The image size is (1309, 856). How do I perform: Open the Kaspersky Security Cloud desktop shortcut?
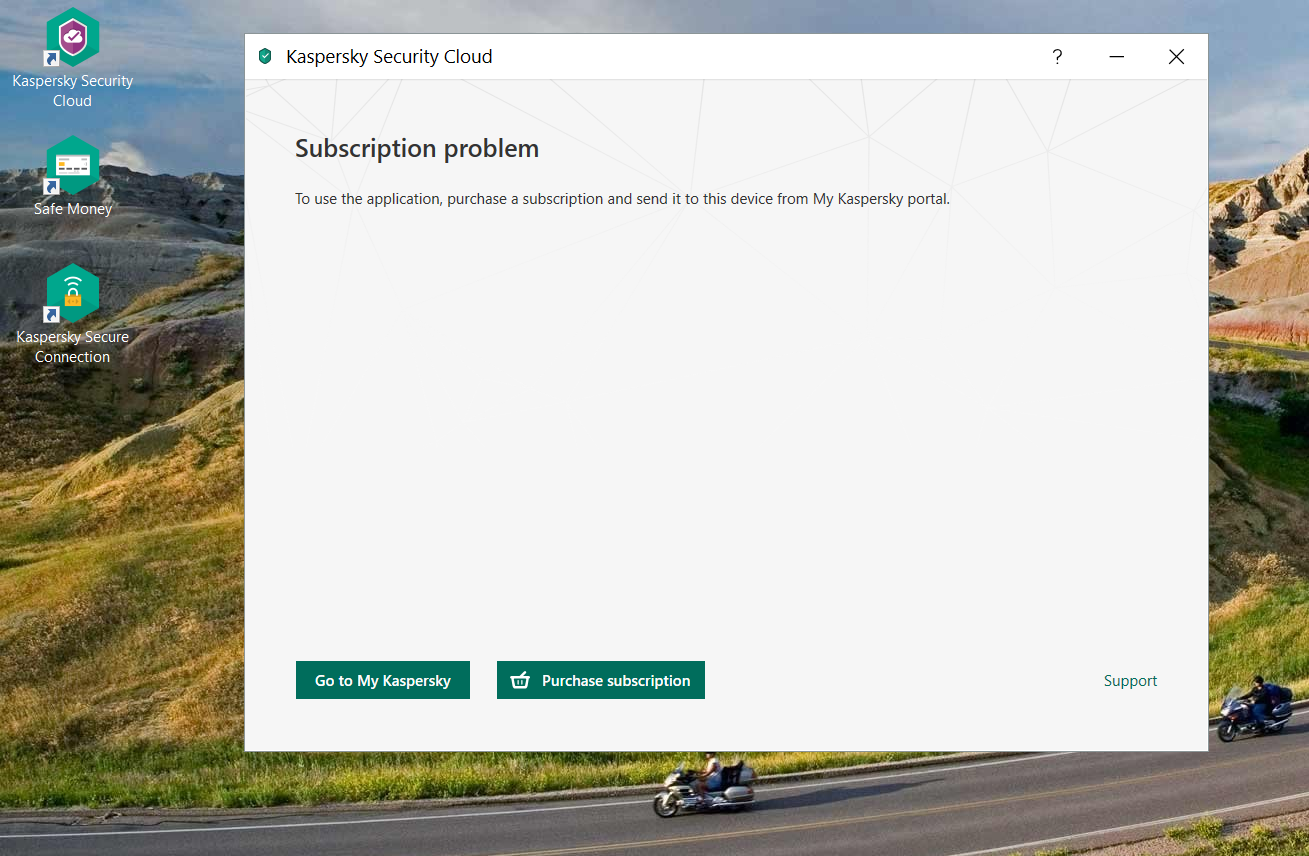pos(72,58)
